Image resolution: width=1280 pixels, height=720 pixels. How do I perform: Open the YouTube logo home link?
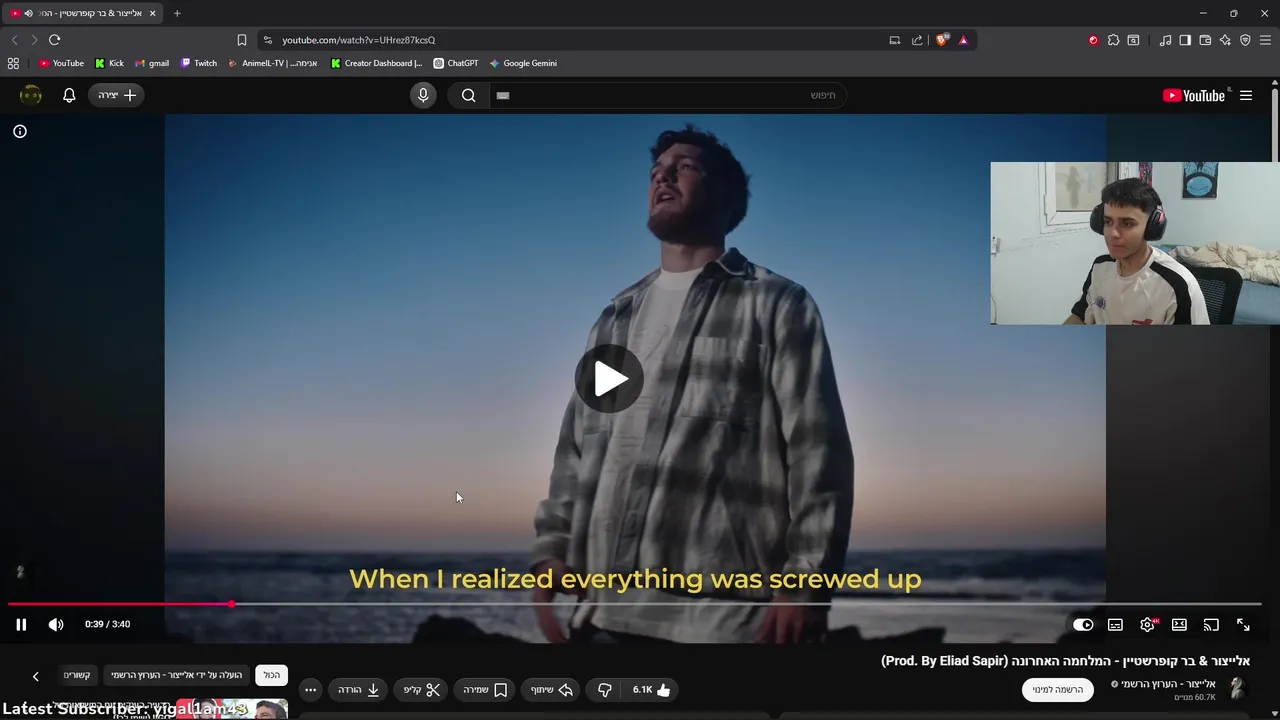[1194, 95]
